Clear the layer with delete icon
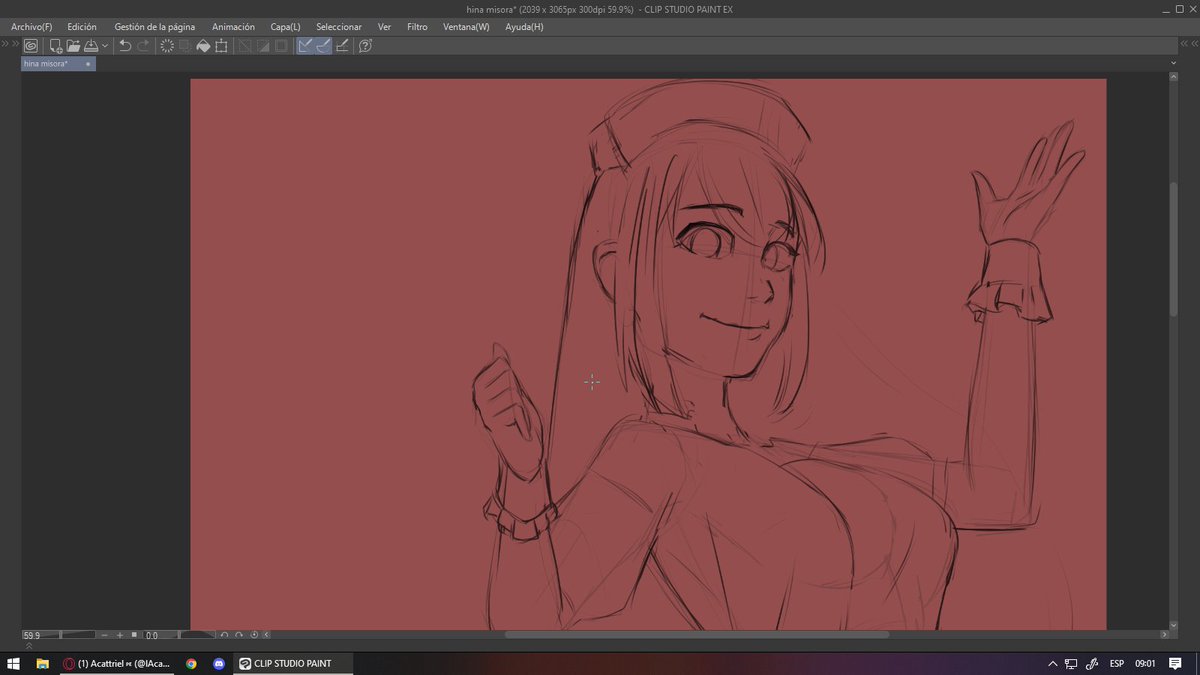Image resolution: width=1200 pixels, height=675 pixels. point(167,46)
